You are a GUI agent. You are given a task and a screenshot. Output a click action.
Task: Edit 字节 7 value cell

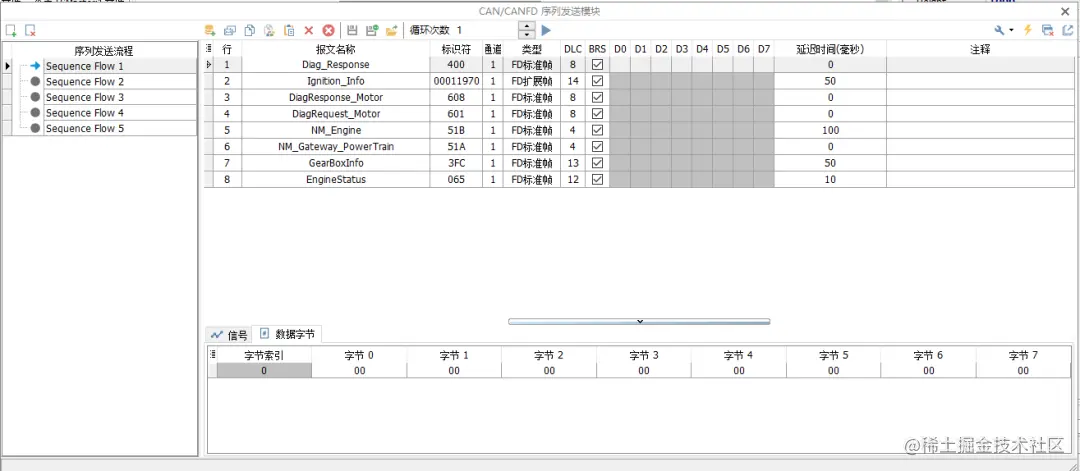1024,370
